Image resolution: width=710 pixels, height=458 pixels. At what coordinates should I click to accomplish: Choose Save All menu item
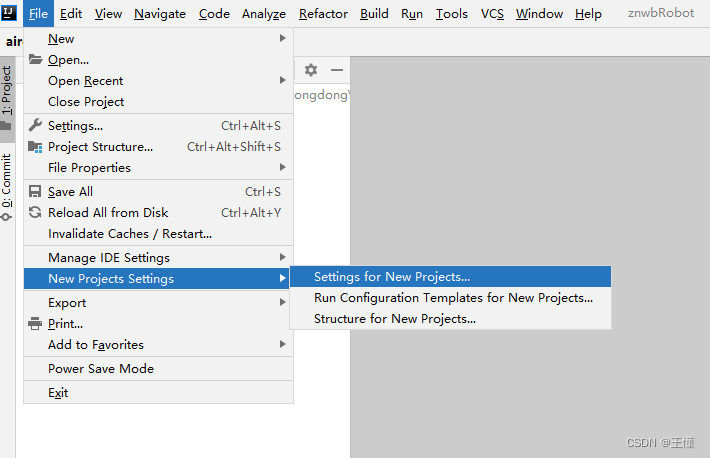pos(158,192)
